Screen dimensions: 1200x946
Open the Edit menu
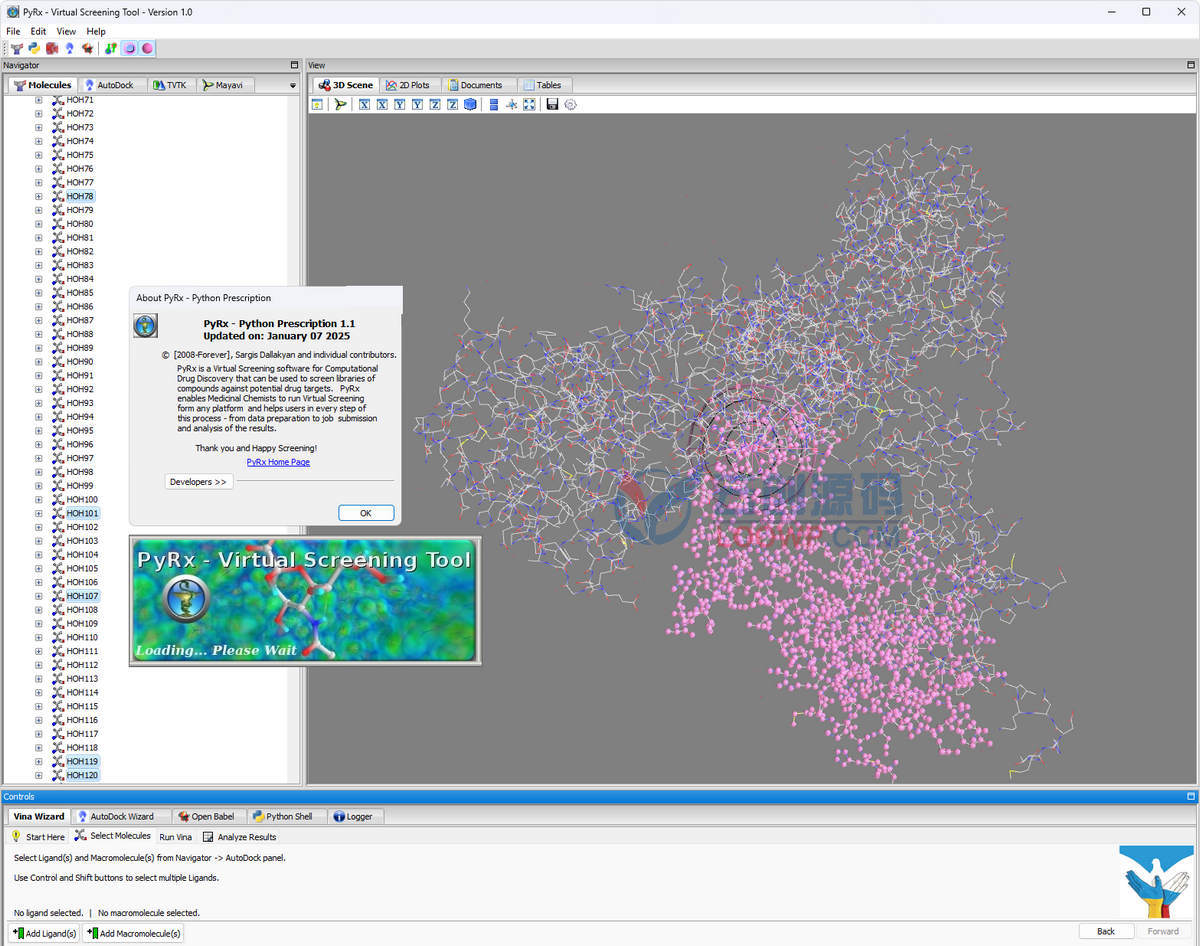click(x=38, y=31)
